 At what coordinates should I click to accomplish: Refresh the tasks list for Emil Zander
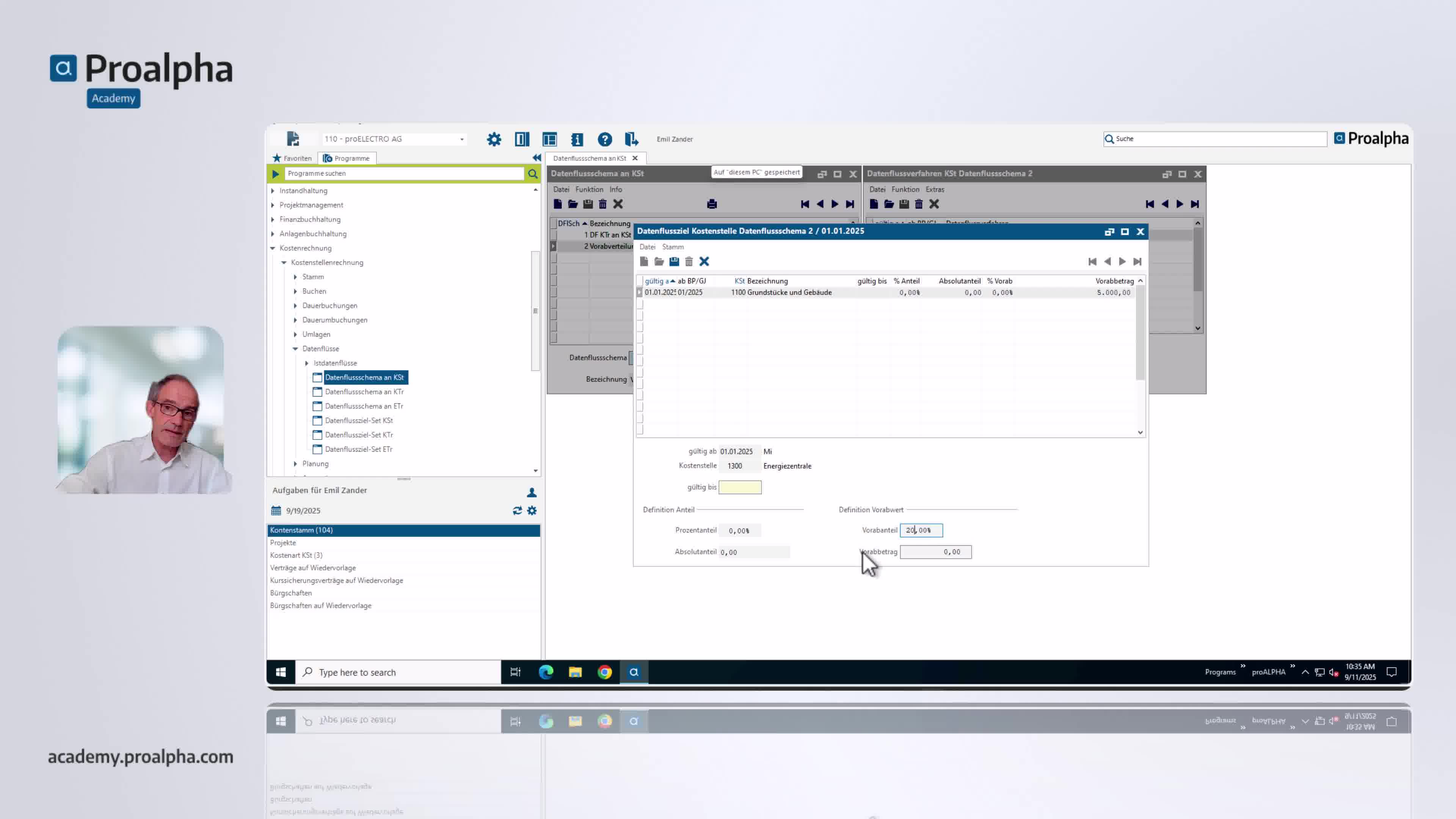point(516,510)
